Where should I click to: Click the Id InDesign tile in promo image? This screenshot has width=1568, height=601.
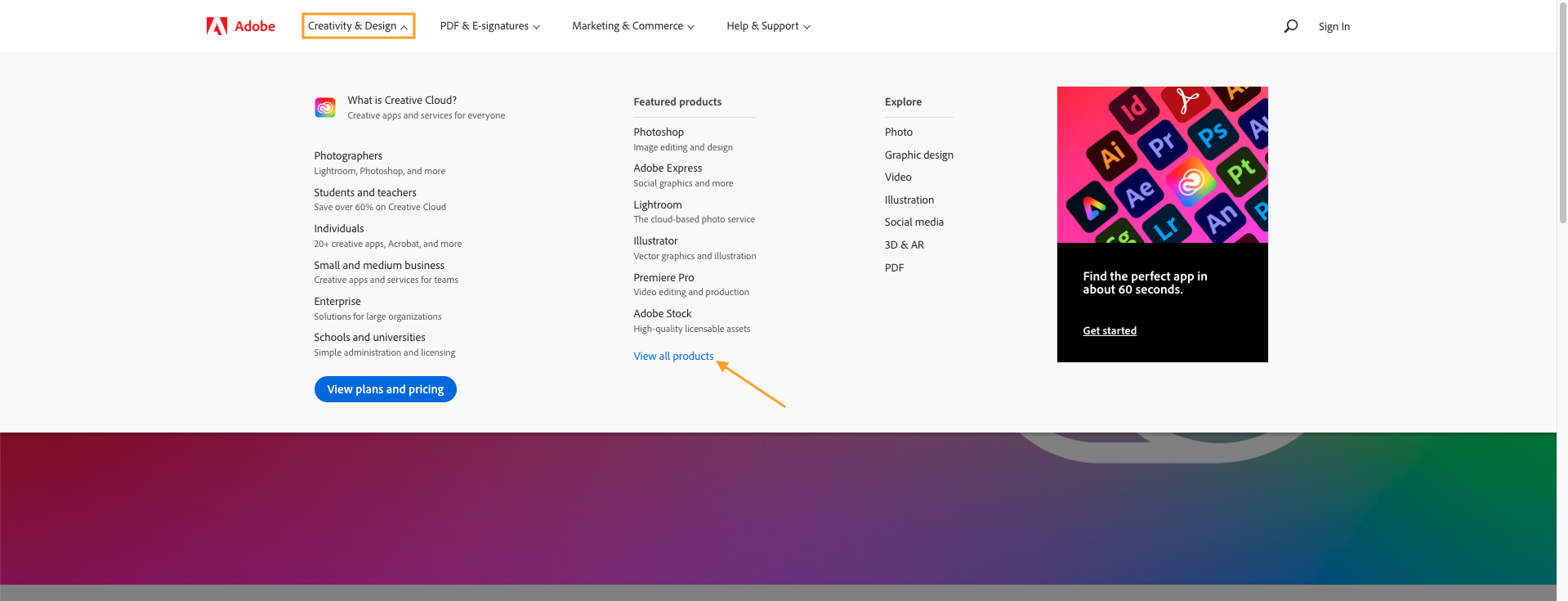pos(1134,107)
